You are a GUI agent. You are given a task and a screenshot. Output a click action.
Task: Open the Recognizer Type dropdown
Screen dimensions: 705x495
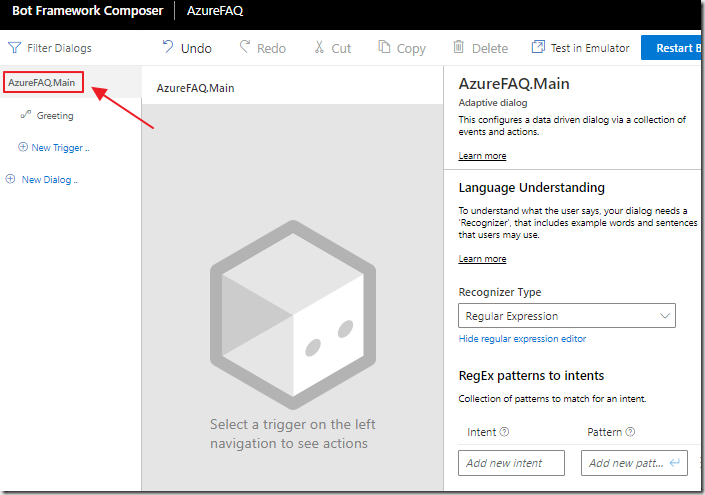567,316
